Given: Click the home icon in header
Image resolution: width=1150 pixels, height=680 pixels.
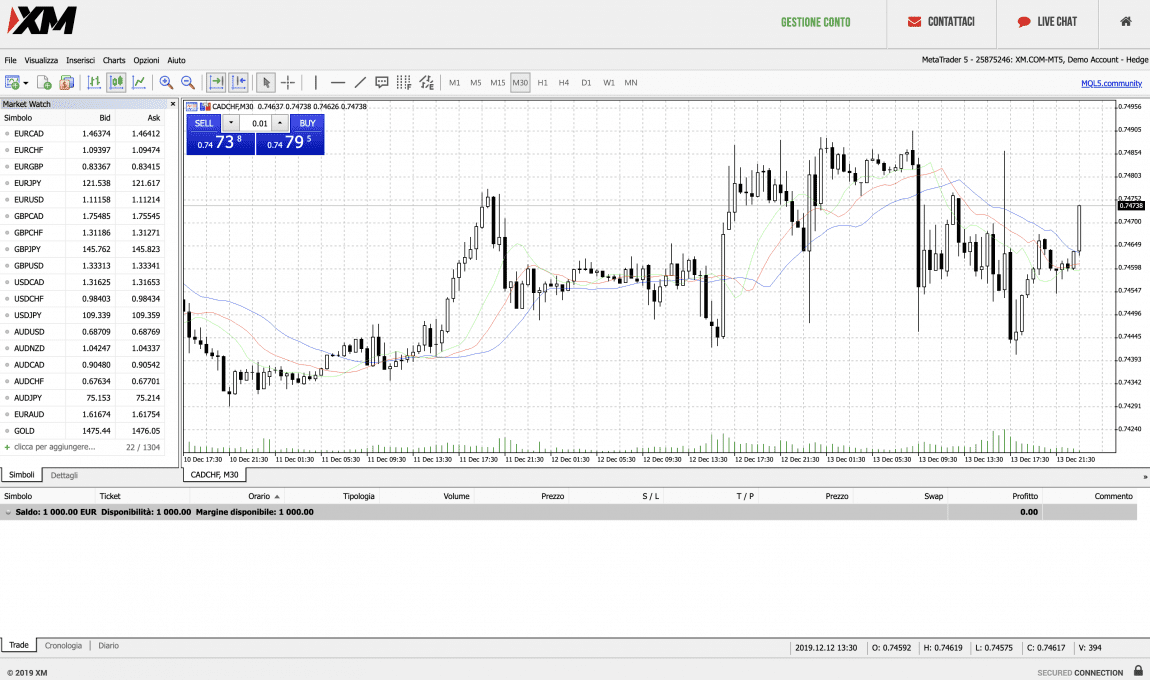Looking at the screenshot, I should (1125, 22).
